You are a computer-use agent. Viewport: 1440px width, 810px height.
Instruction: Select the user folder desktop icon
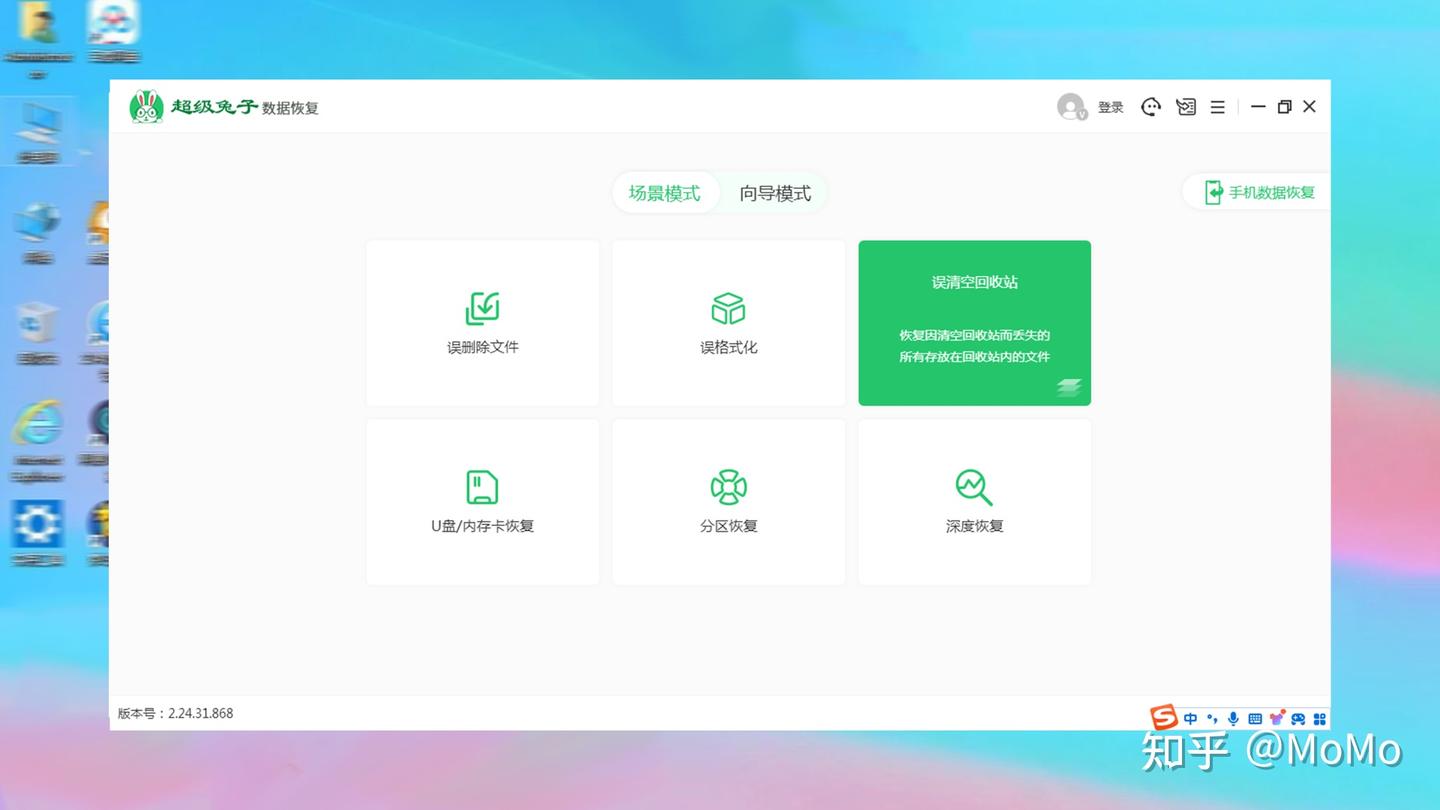coord(37,40)
